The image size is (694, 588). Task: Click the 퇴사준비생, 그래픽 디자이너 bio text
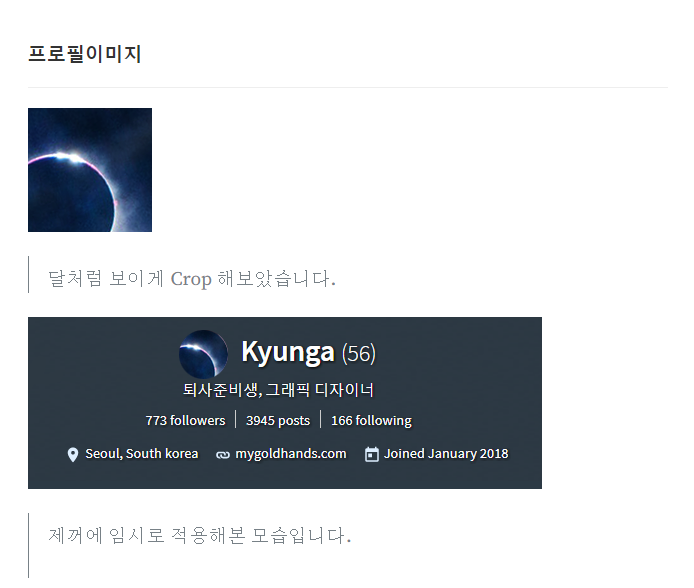278,390
